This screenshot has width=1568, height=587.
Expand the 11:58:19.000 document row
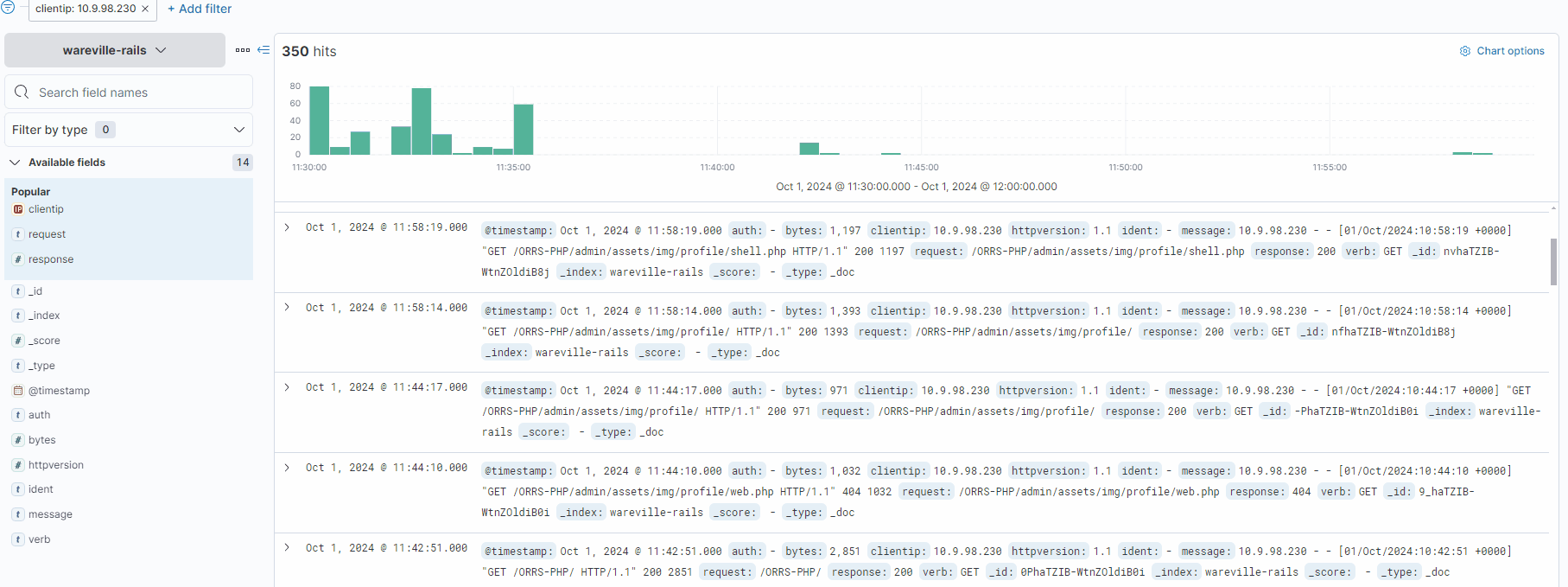click(287, 227)
